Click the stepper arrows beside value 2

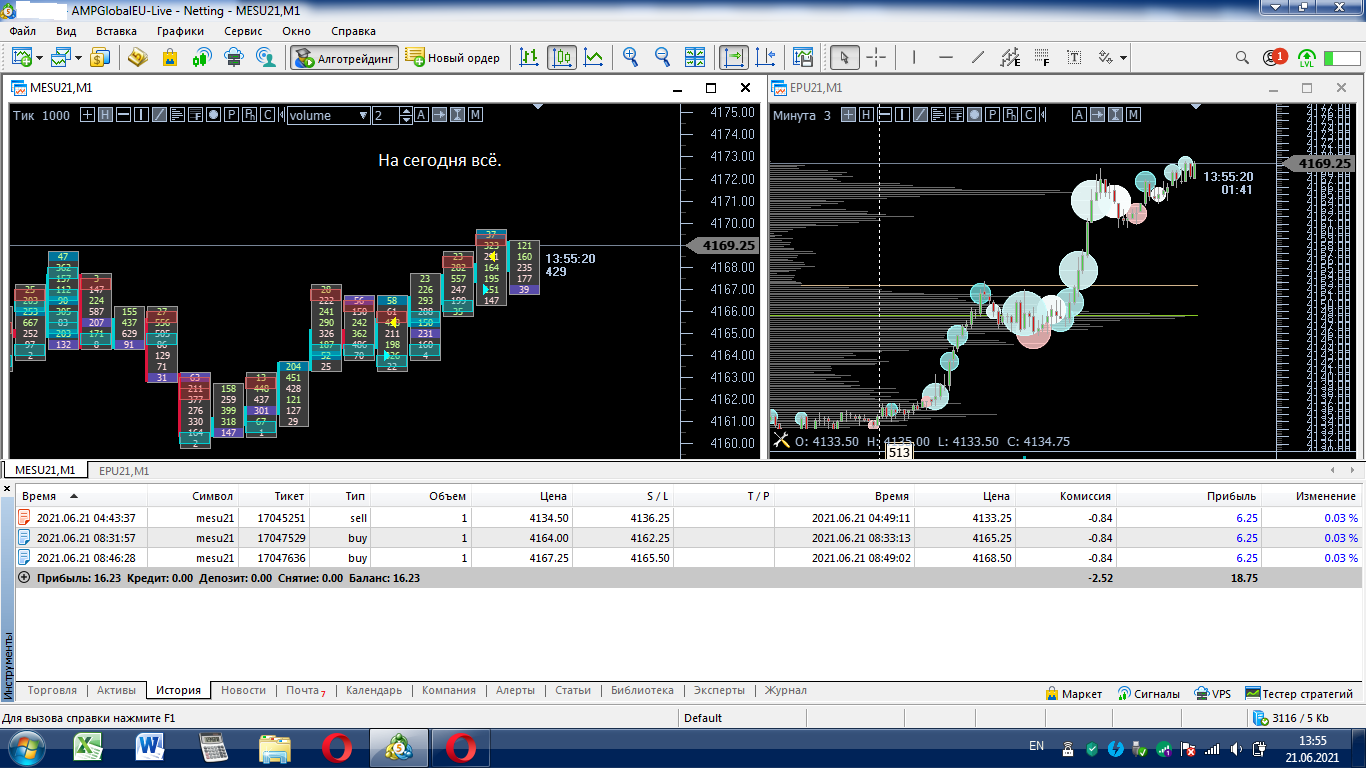click(x=405, y=115)
